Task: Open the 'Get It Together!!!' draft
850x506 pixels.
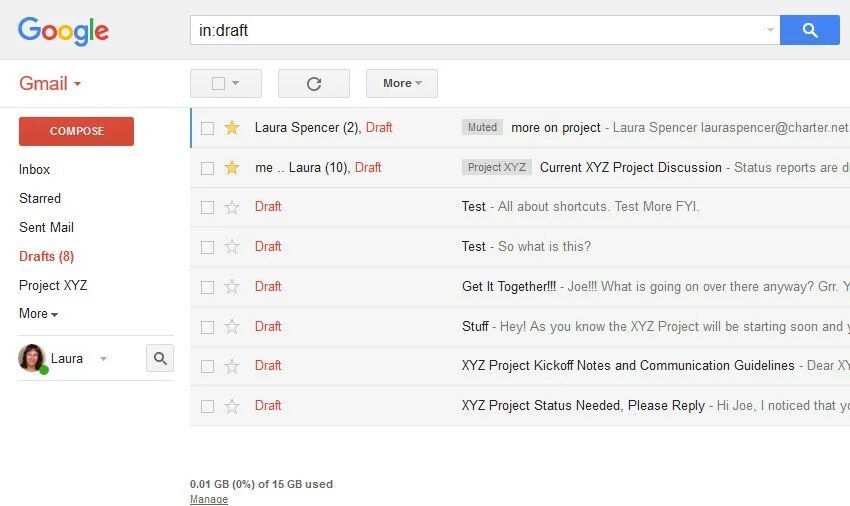Action: [x=509, y=287]
